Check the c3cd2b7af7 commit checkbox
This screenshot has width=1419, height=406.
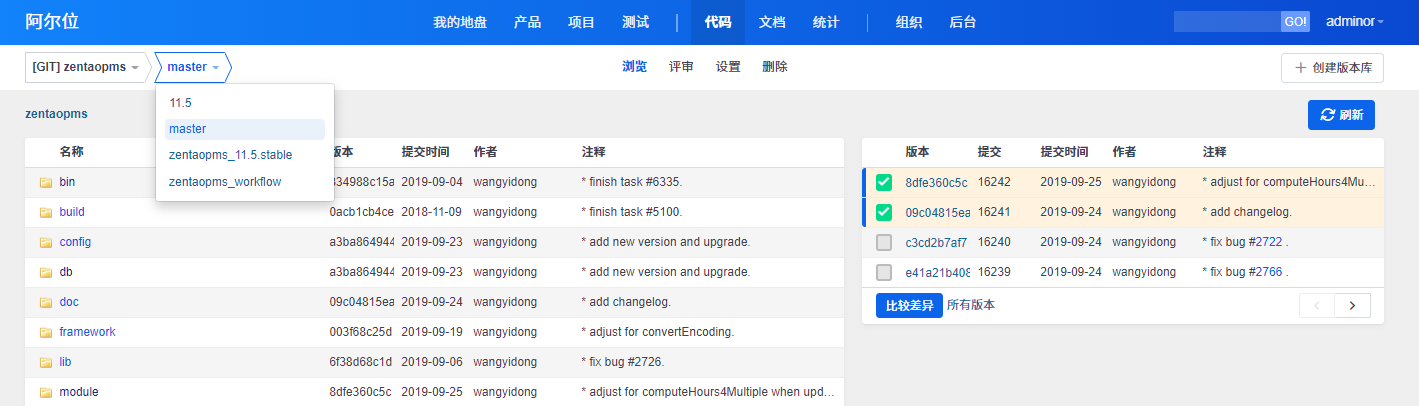tap(884, 242)
